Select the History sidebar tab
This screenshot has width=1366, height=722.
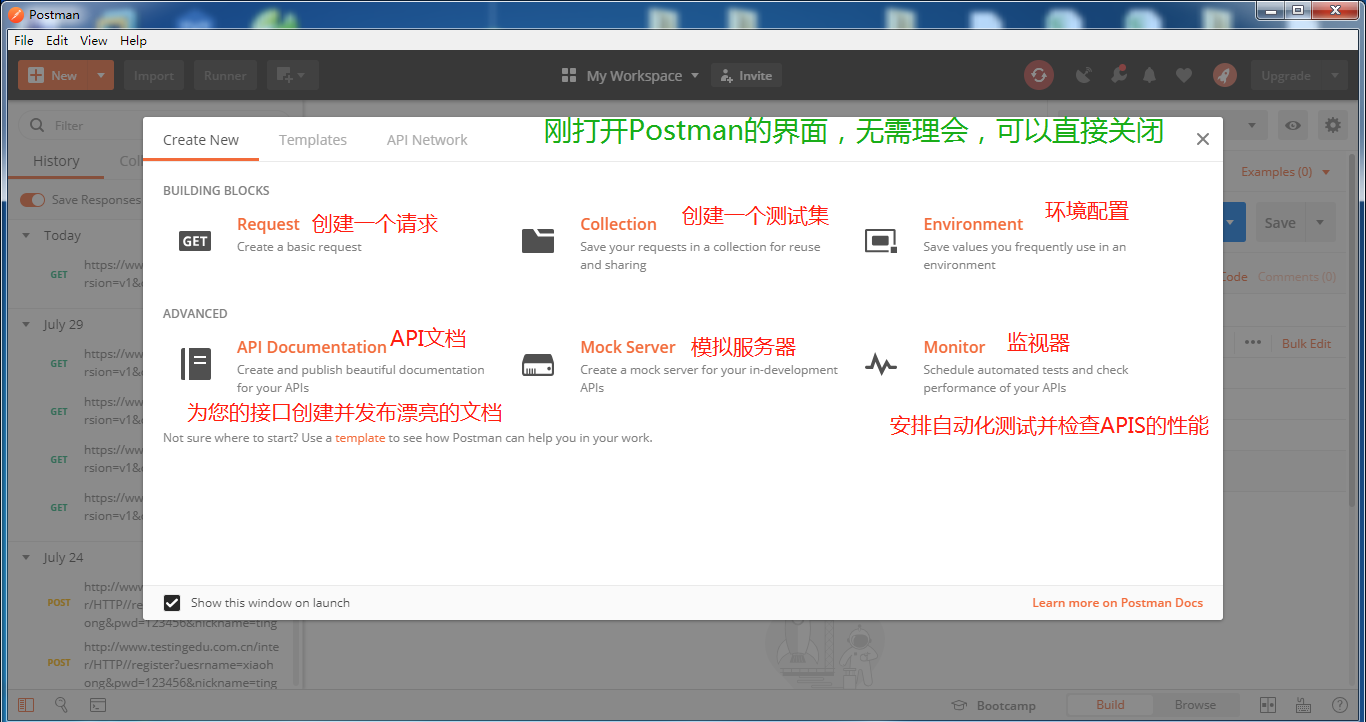[56, 161]
